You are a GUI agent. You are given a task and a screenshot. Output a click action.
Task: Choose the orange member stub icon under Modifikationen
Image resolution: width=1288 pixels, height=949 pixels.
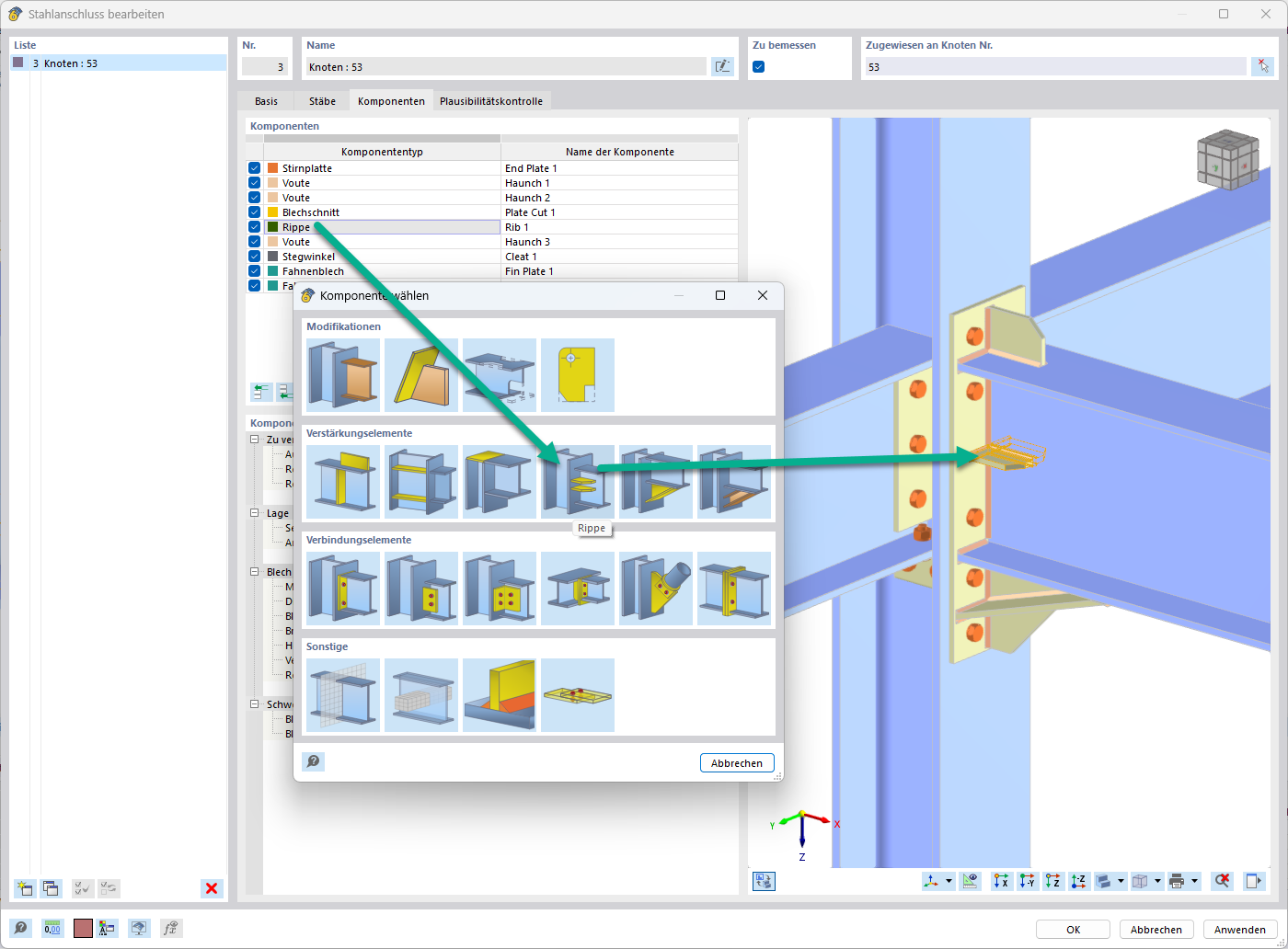343,375
